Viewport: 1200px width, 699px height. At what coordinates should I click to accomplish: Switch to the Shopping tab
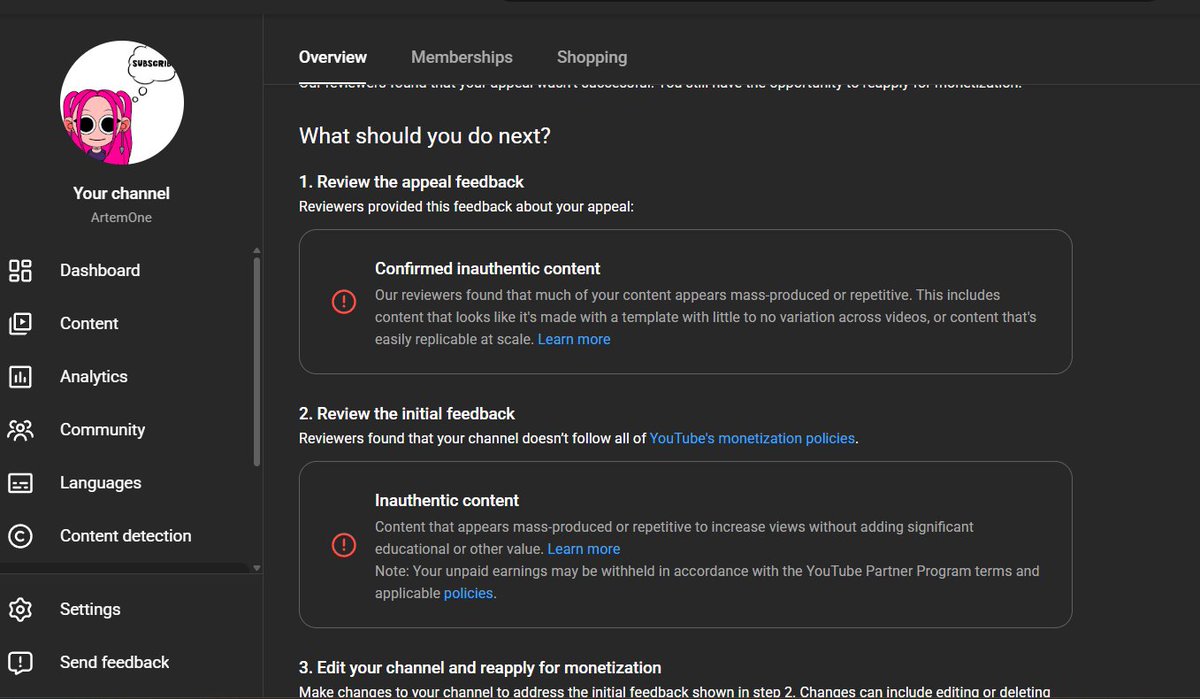click(592, 57)
